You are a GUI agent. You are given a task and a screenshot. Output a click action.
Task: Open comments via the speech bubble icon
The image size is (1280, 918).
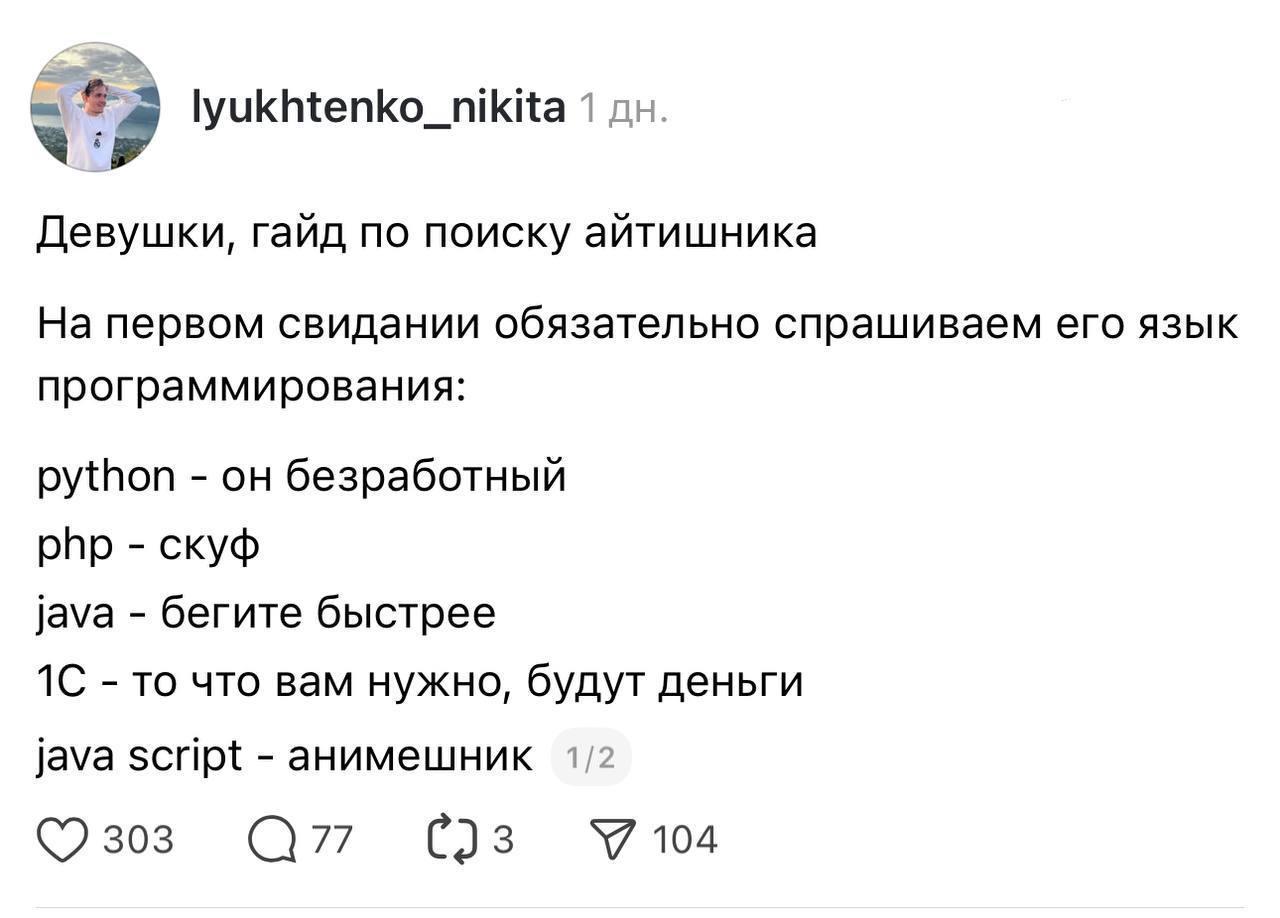(x=273, y=840)
